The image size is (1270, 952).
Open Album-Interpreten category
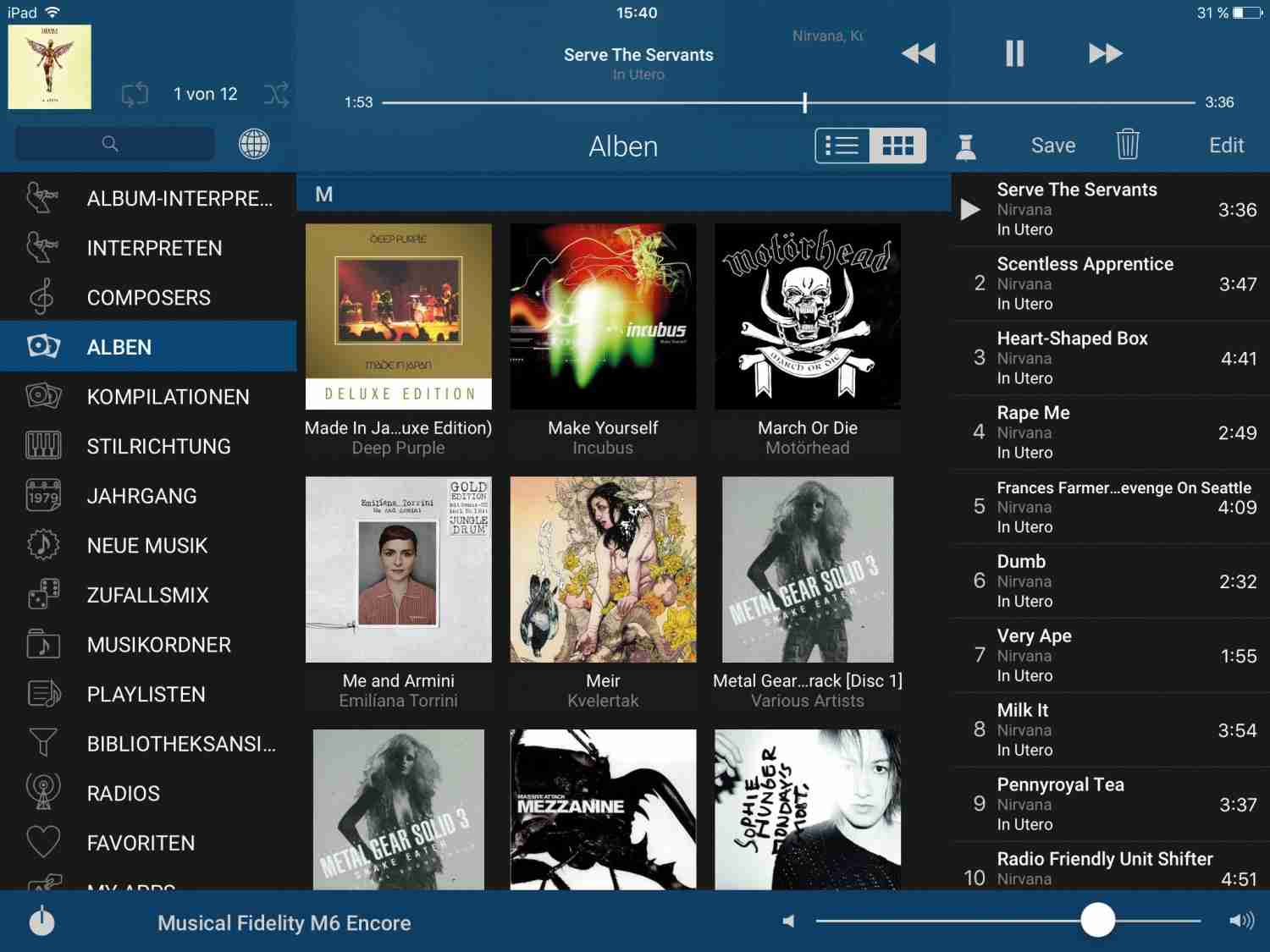pyautogui.click(x=148, y=198)
